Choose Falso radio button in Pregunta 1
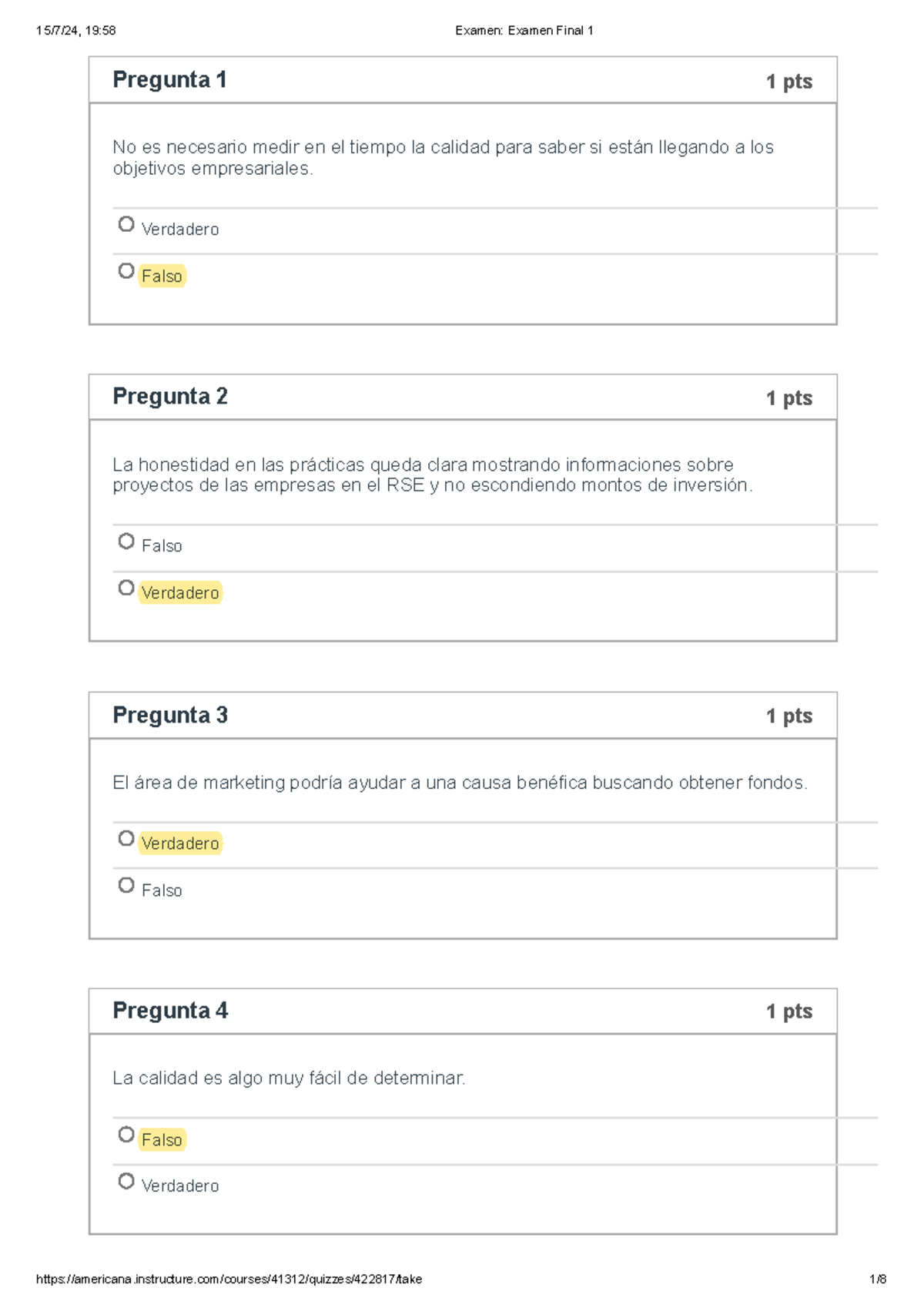Viewport: 924px width, 1308px height. [x=126, y=271]
